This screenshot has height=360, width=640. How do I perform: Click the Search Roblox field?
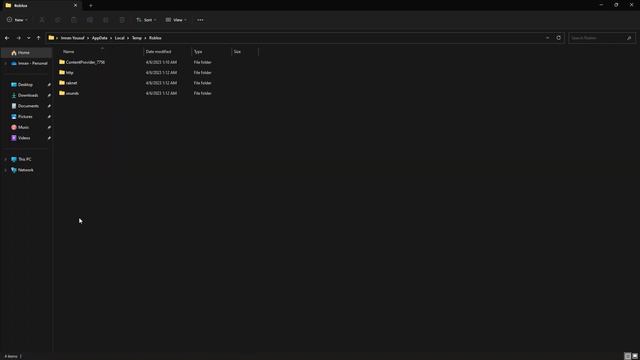(x=602, y=38)
